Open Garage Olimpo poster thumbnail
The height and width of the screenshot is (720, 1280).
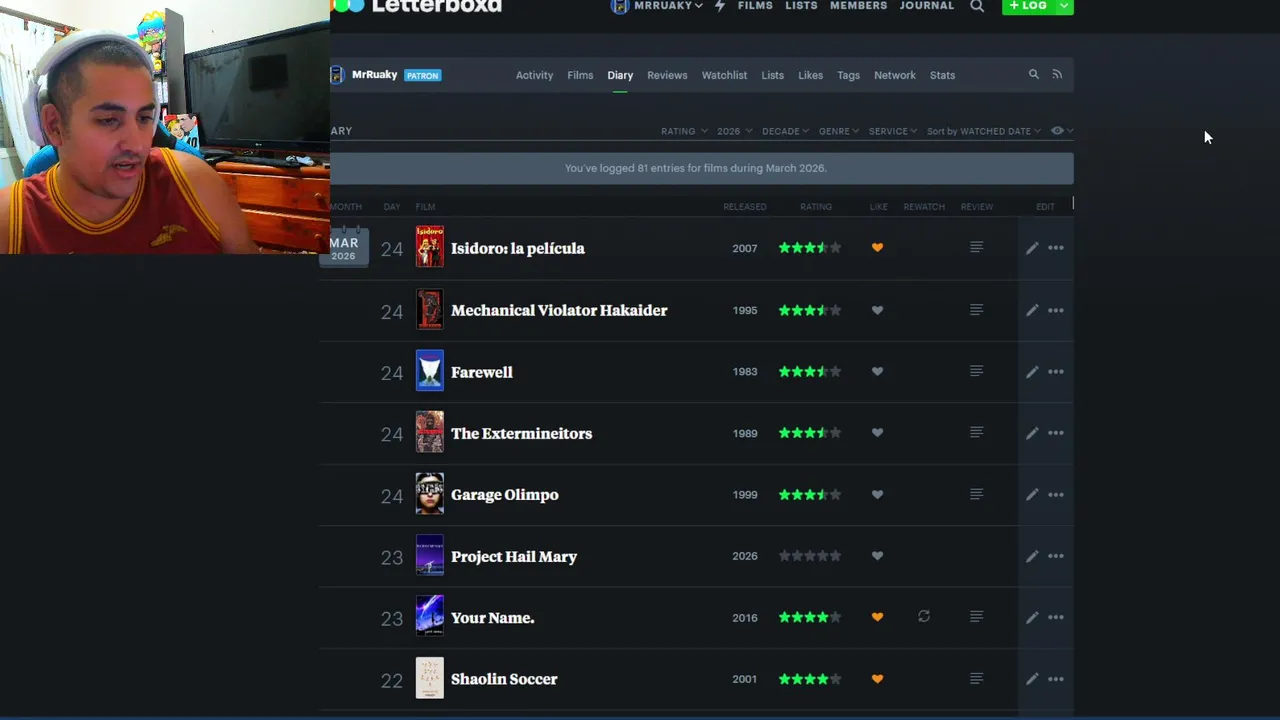[x=430, y=494]
